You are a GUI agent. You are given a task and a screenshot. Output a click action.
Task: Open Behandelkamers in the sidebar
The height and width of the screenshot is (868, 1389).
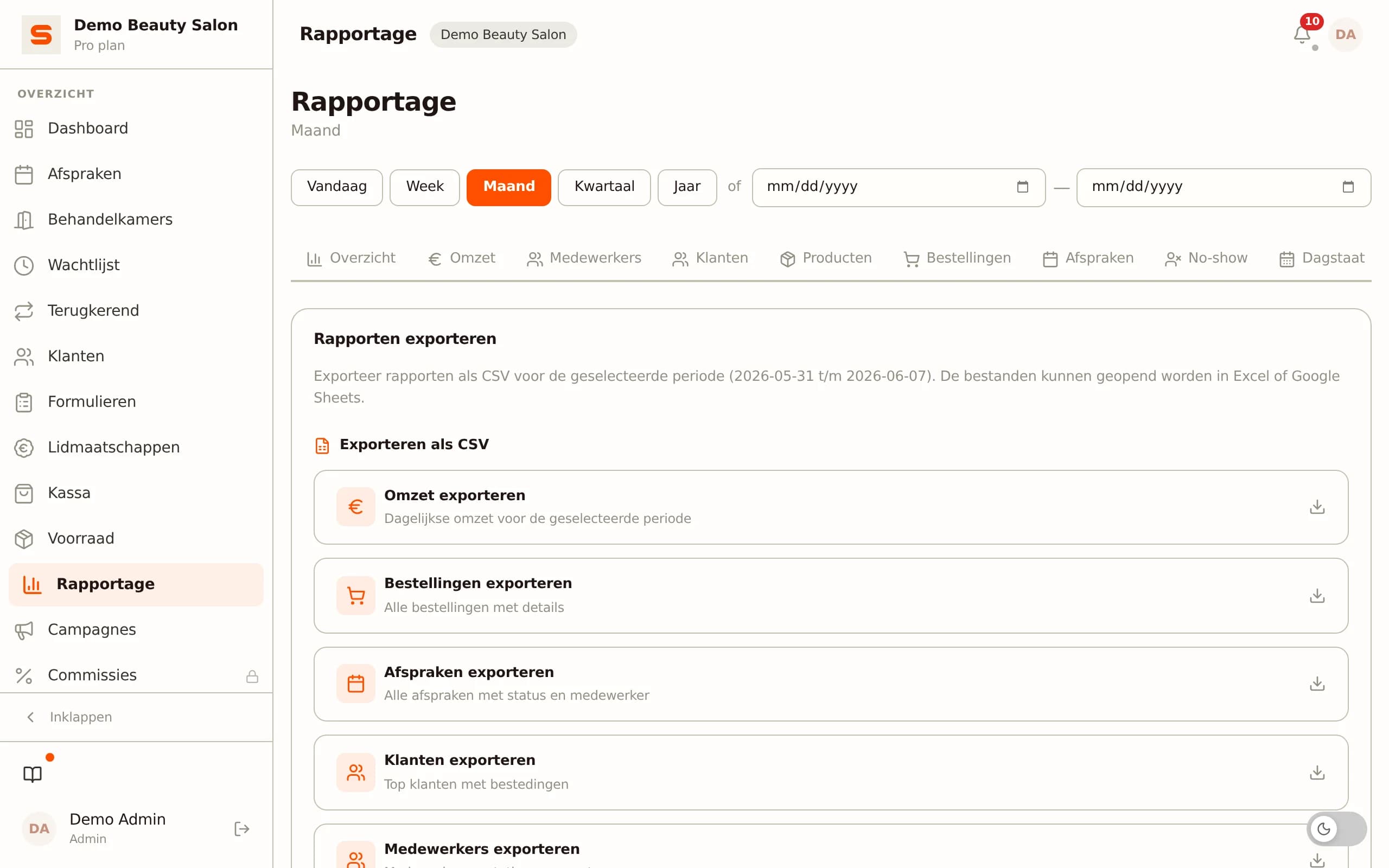136,219
